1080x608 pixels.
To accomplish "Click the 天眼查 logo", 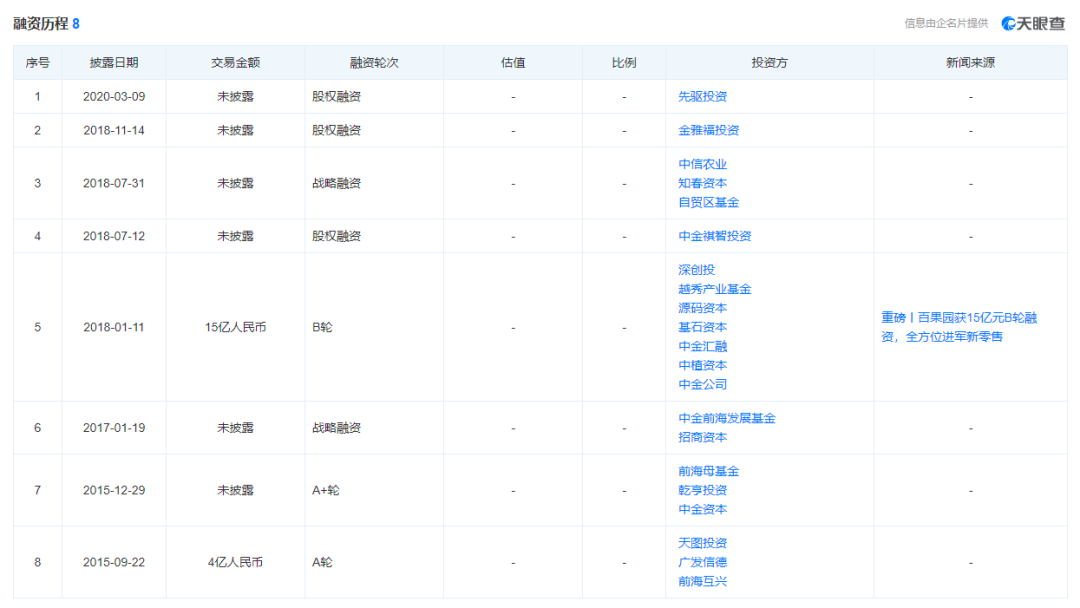I will (x=1032, y=23).
